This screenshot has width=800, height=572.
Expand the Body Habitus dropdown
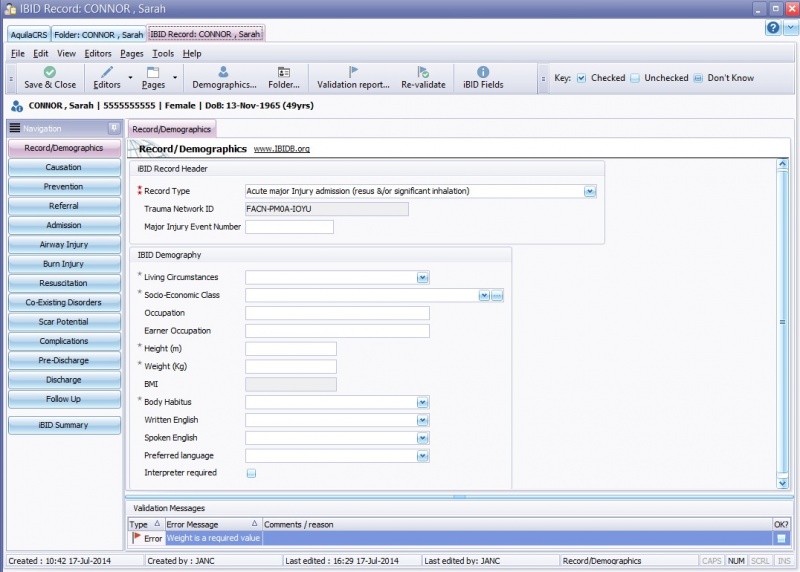click(x=423, y=402)
